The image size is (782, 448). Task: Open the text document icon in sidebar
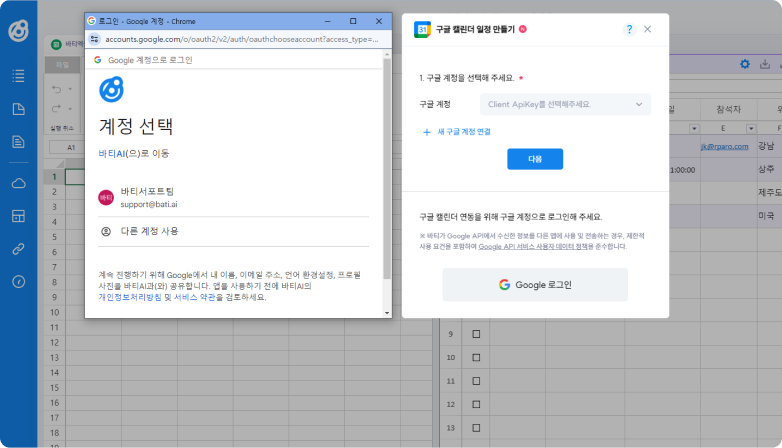18,142
